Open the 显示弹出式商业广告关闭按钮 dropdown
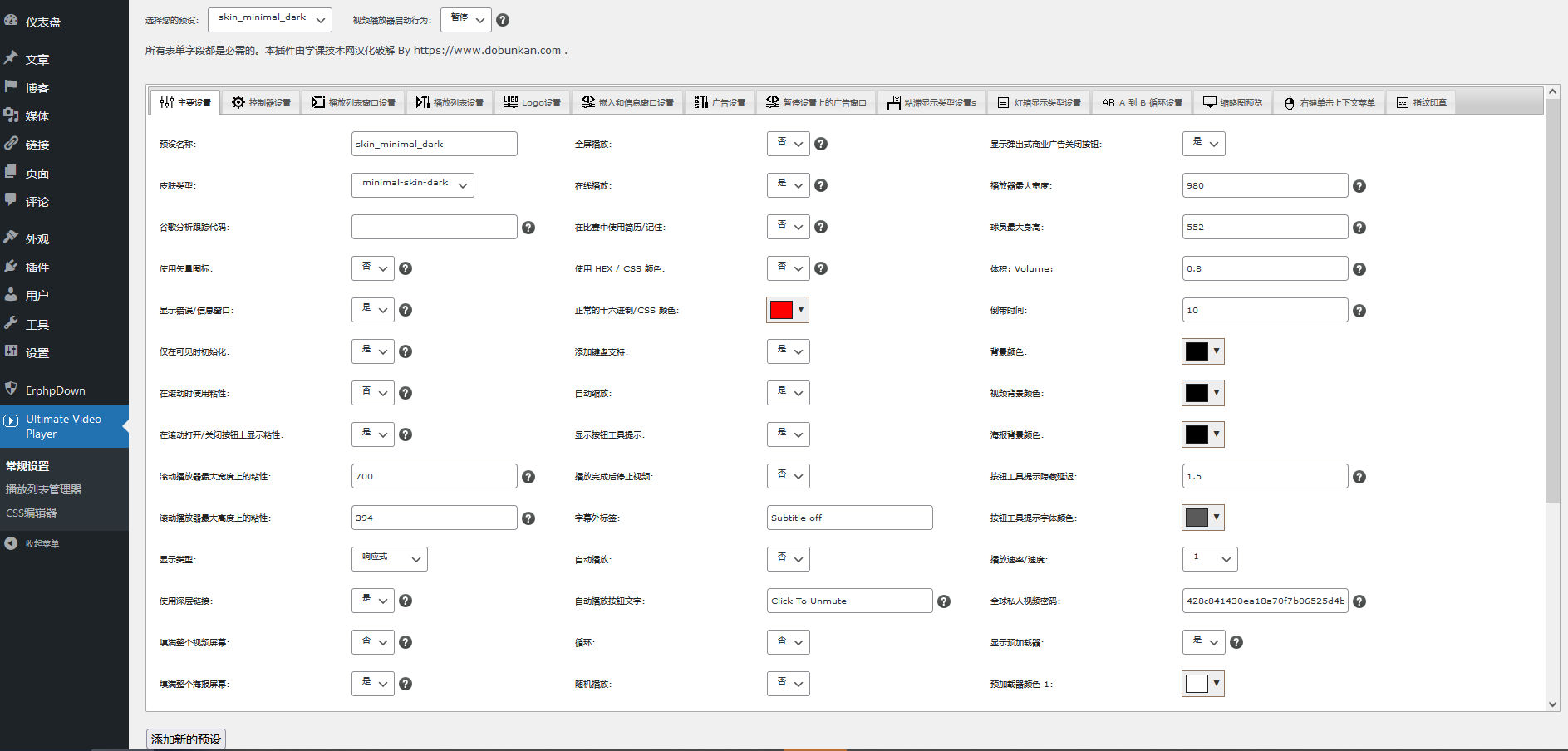 1204,144
